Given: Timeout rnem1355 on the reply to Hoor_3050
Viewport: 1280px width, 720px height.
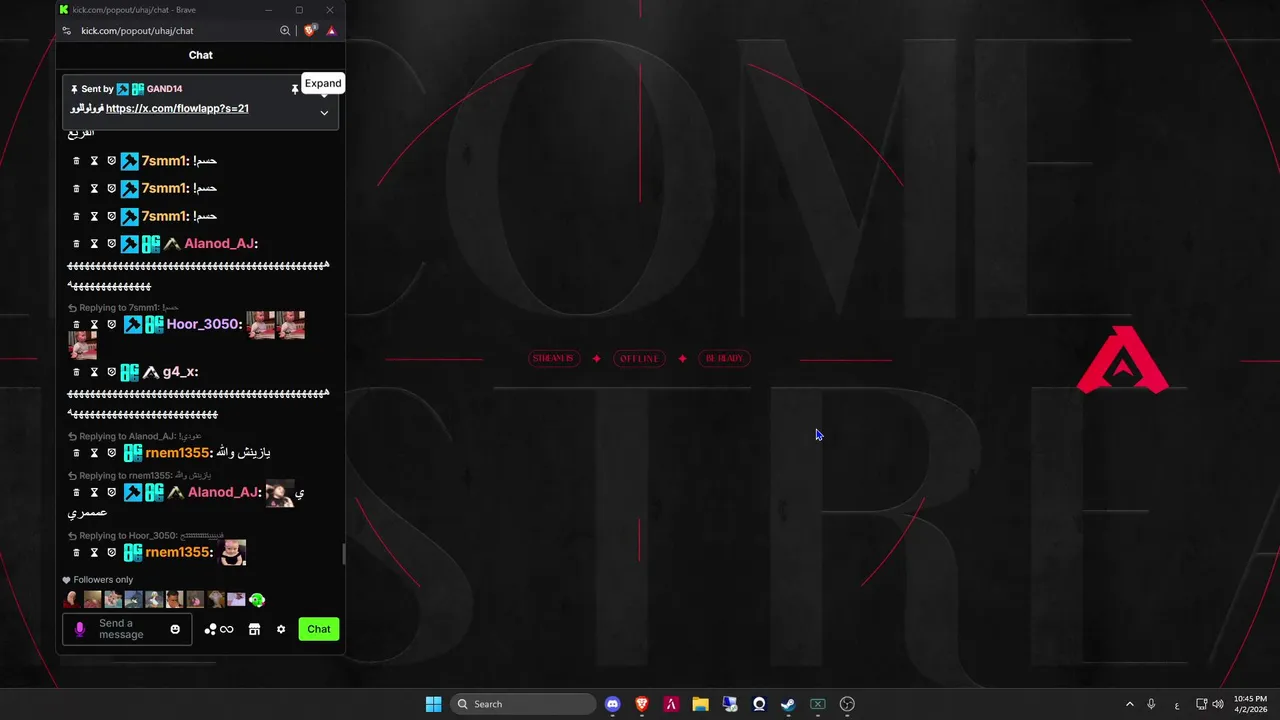Looking at the screenshot, I should point(94,553).
